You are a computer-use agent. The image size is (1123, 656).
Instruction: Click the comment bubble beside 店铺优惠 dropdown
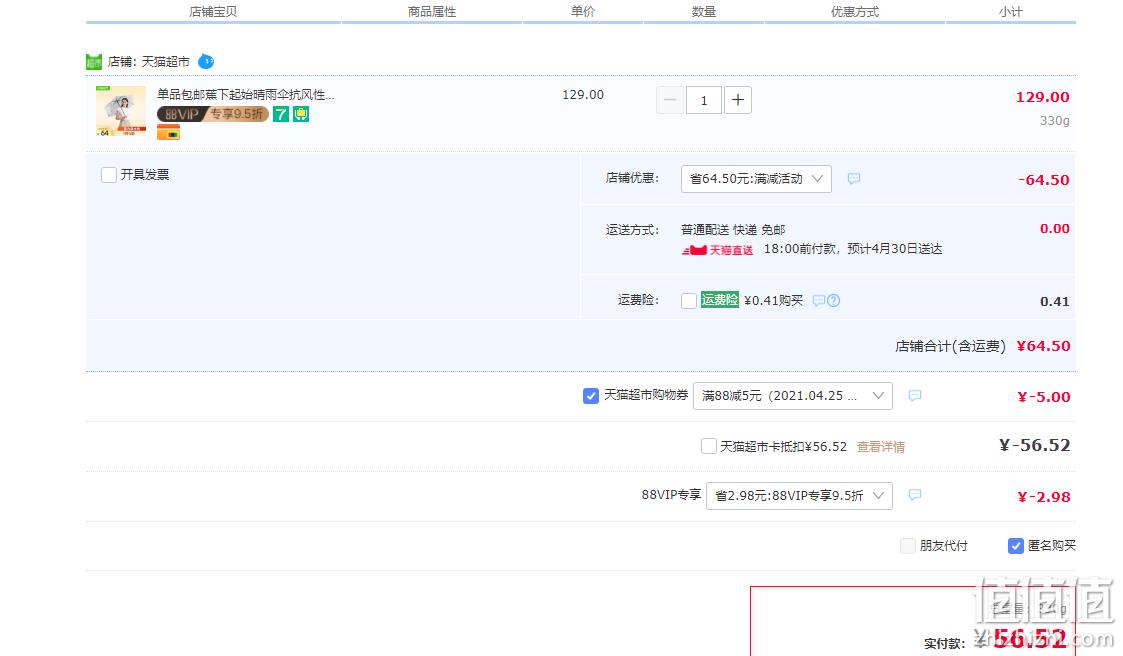(x=854, y=178)
